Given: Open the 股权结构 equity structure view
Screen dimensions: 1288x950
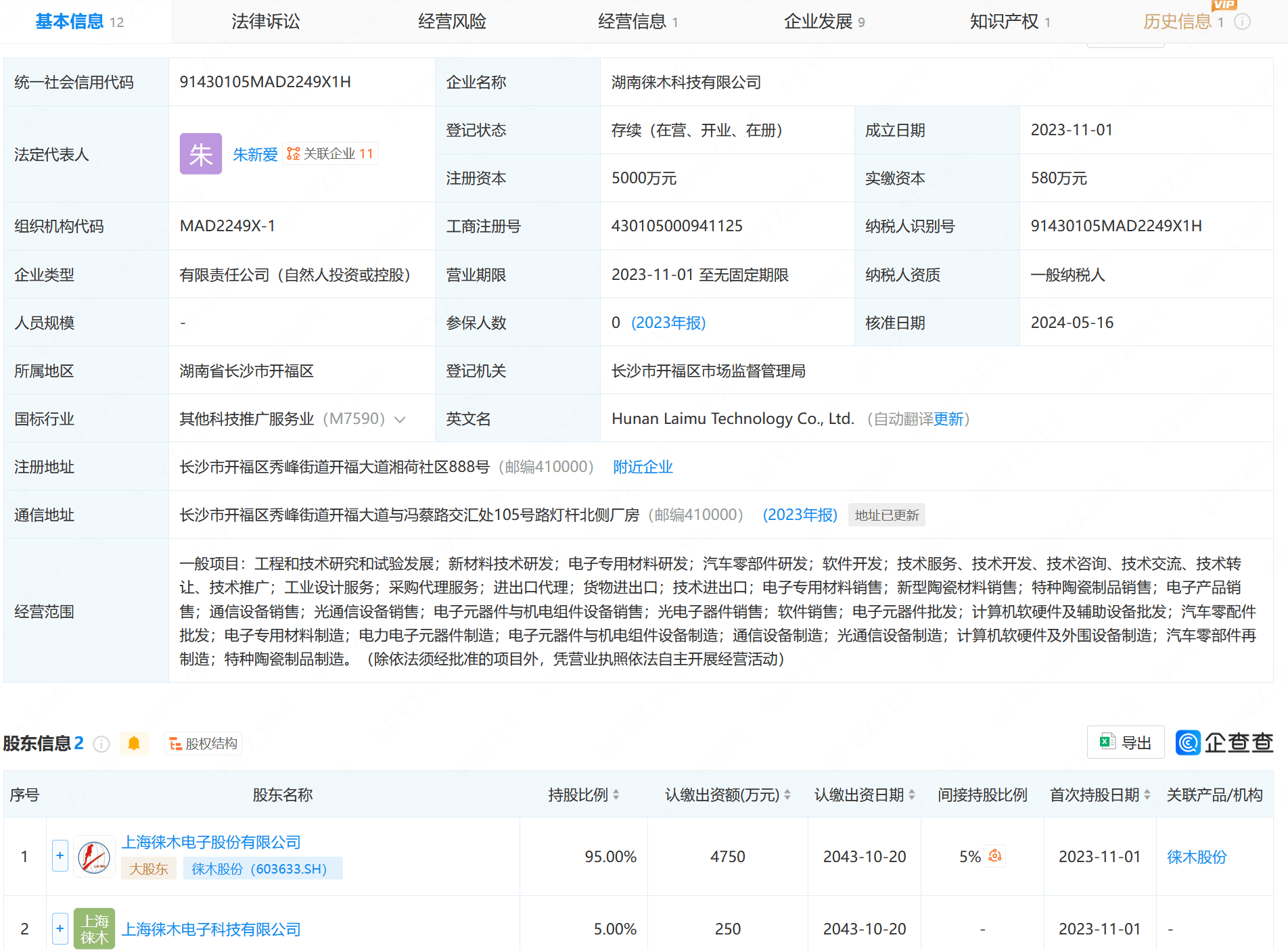Looking at the screenshot, I should point(203,744).
